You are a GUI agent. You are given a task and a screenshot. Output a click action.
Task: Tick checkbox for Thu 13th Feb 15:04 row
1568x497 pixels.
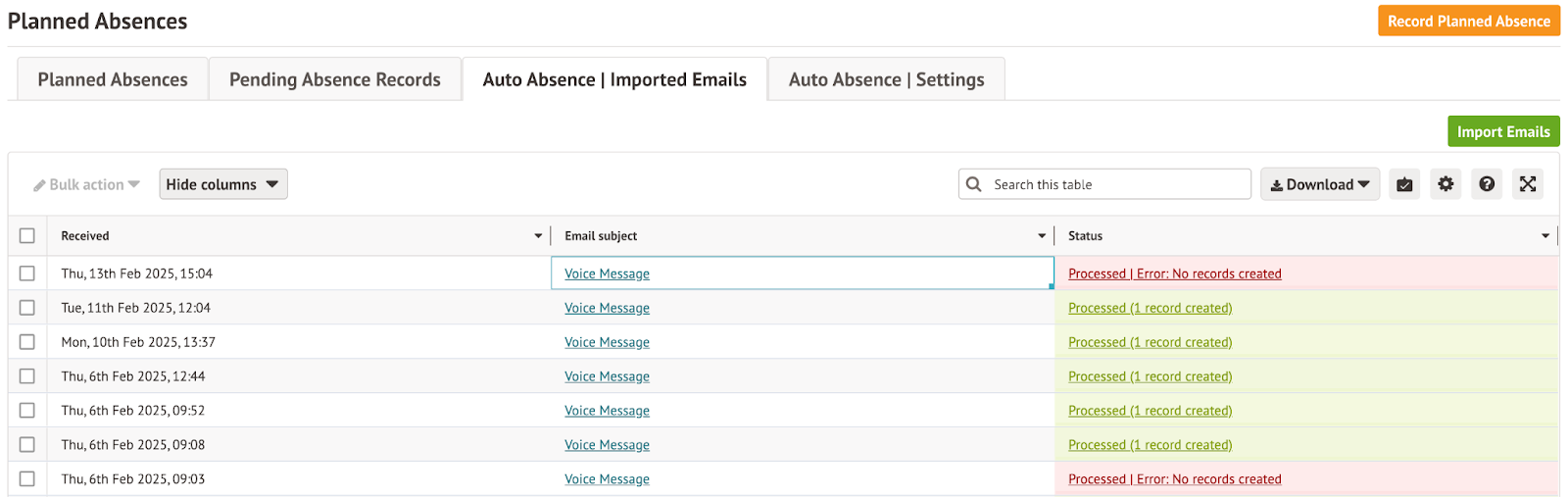coord(27,273)
